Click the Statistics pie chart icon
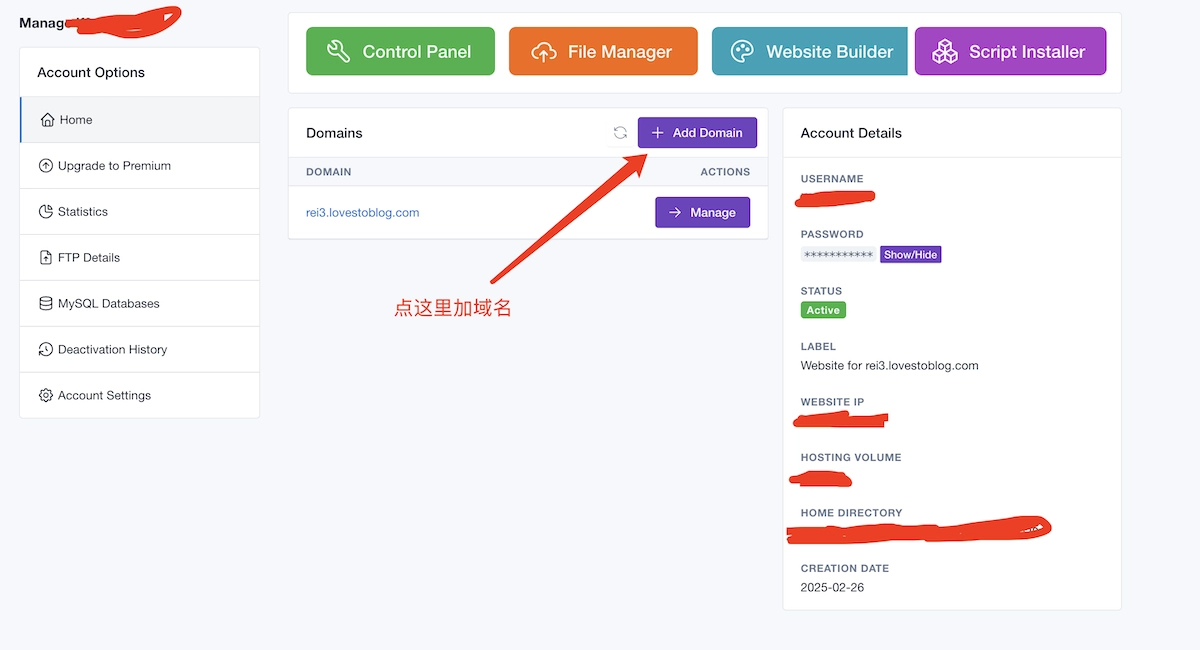Image resolution: width=1200 pixels, height=650 pixels. coord(46,212)
